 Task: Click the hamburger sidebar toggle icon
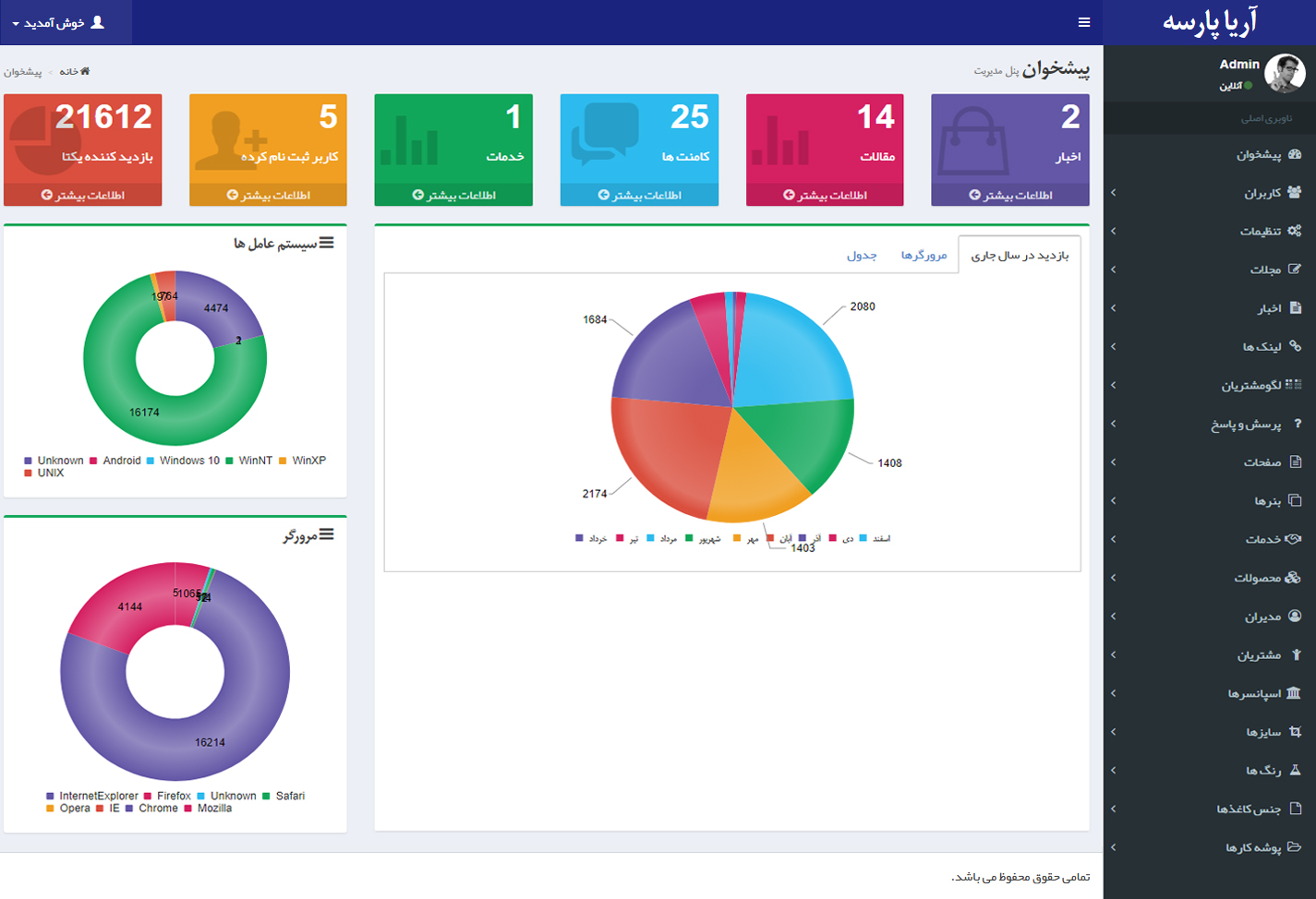click(x=1083, y=22)
